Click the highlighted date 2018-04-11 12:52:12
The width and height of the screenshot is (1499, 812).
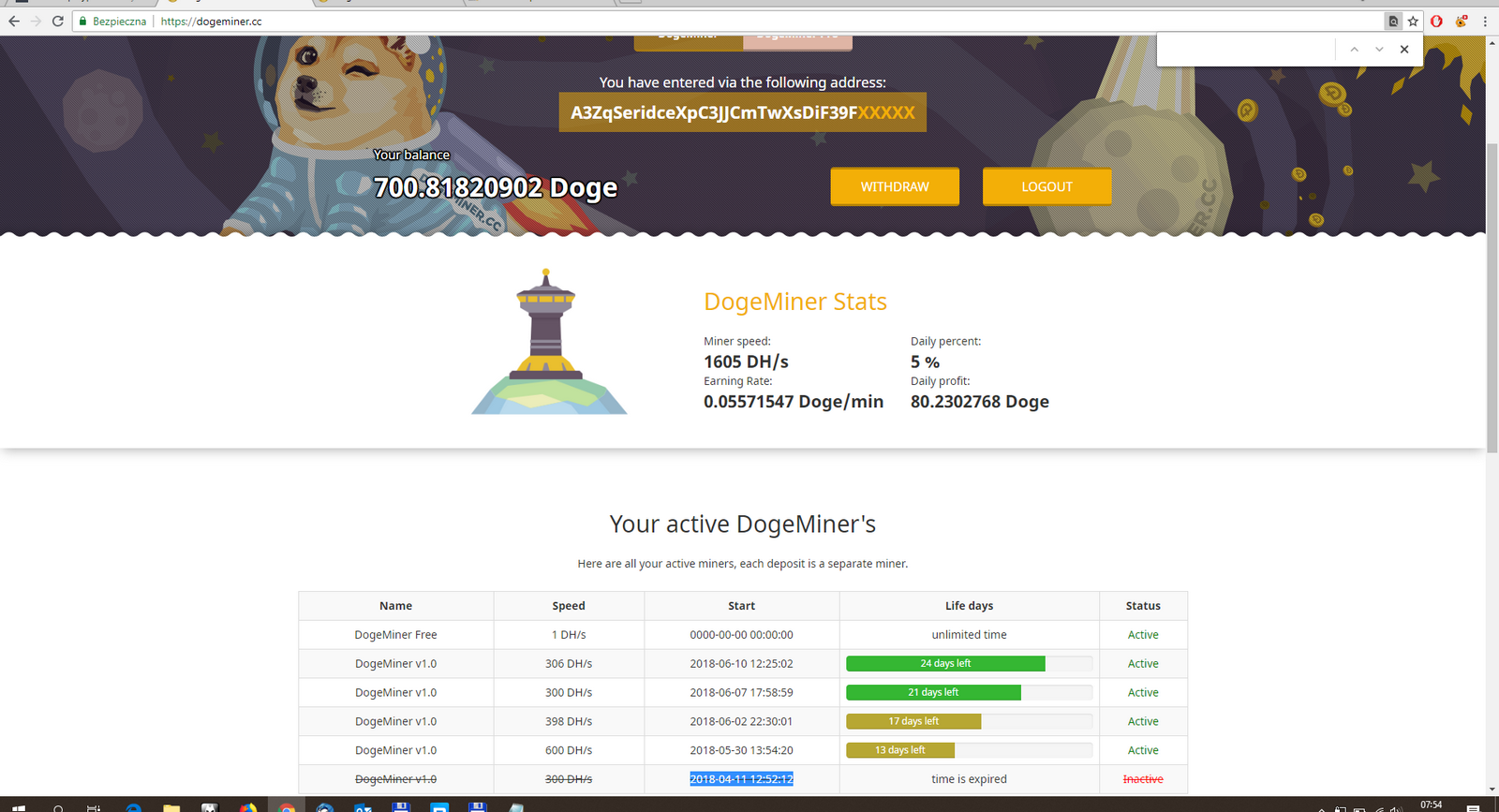click(x=741, y=779)
